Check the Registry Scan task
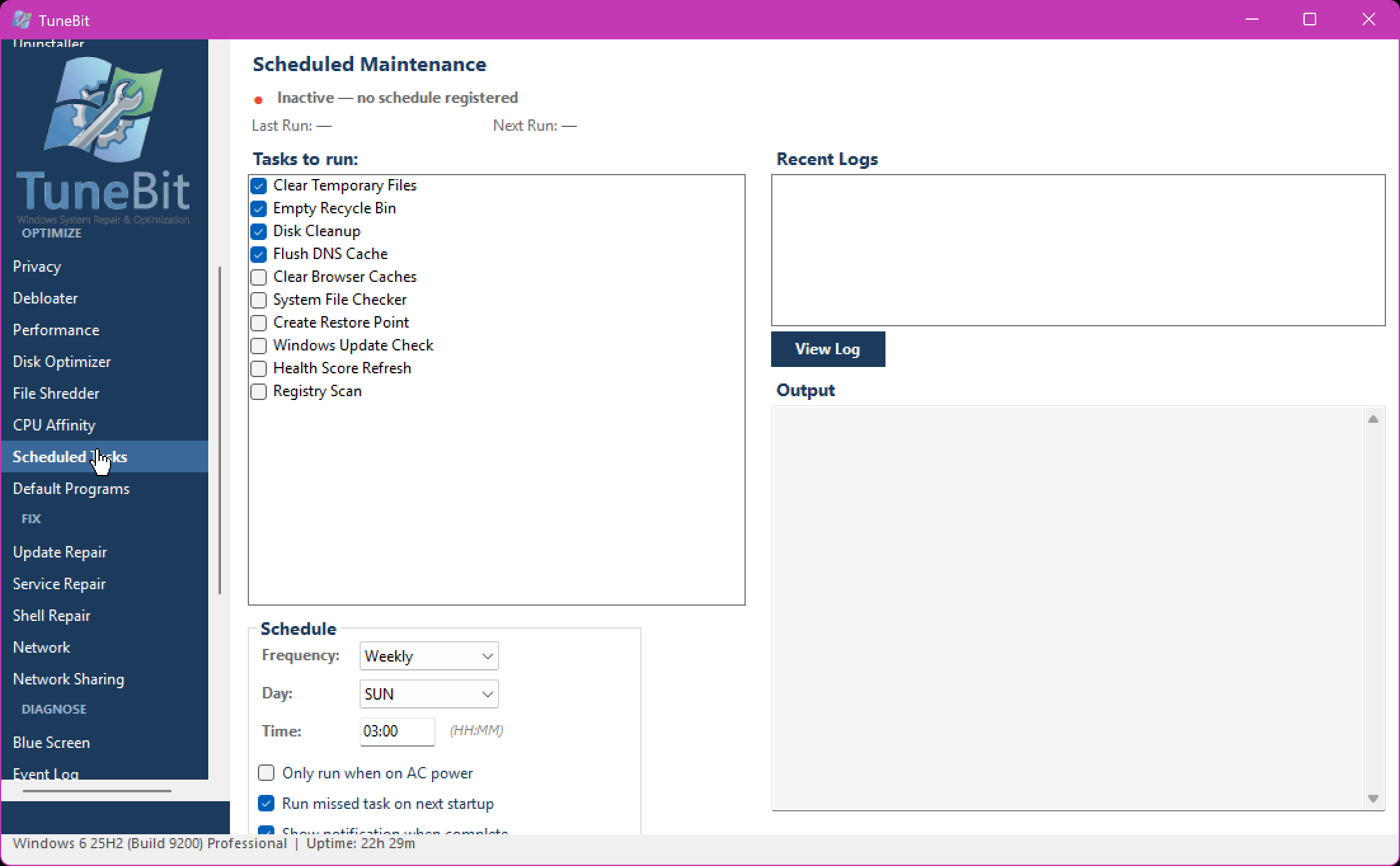 (x=259, y=392)
